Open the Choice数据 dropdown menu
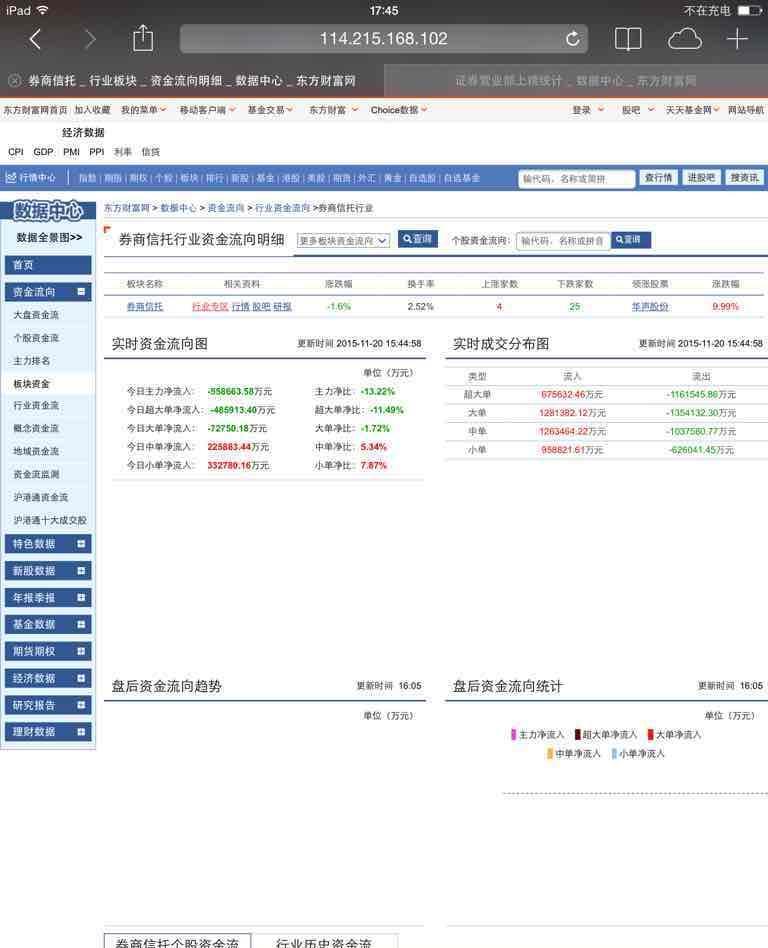Viewport: 768px width, 948px height. 399,110
